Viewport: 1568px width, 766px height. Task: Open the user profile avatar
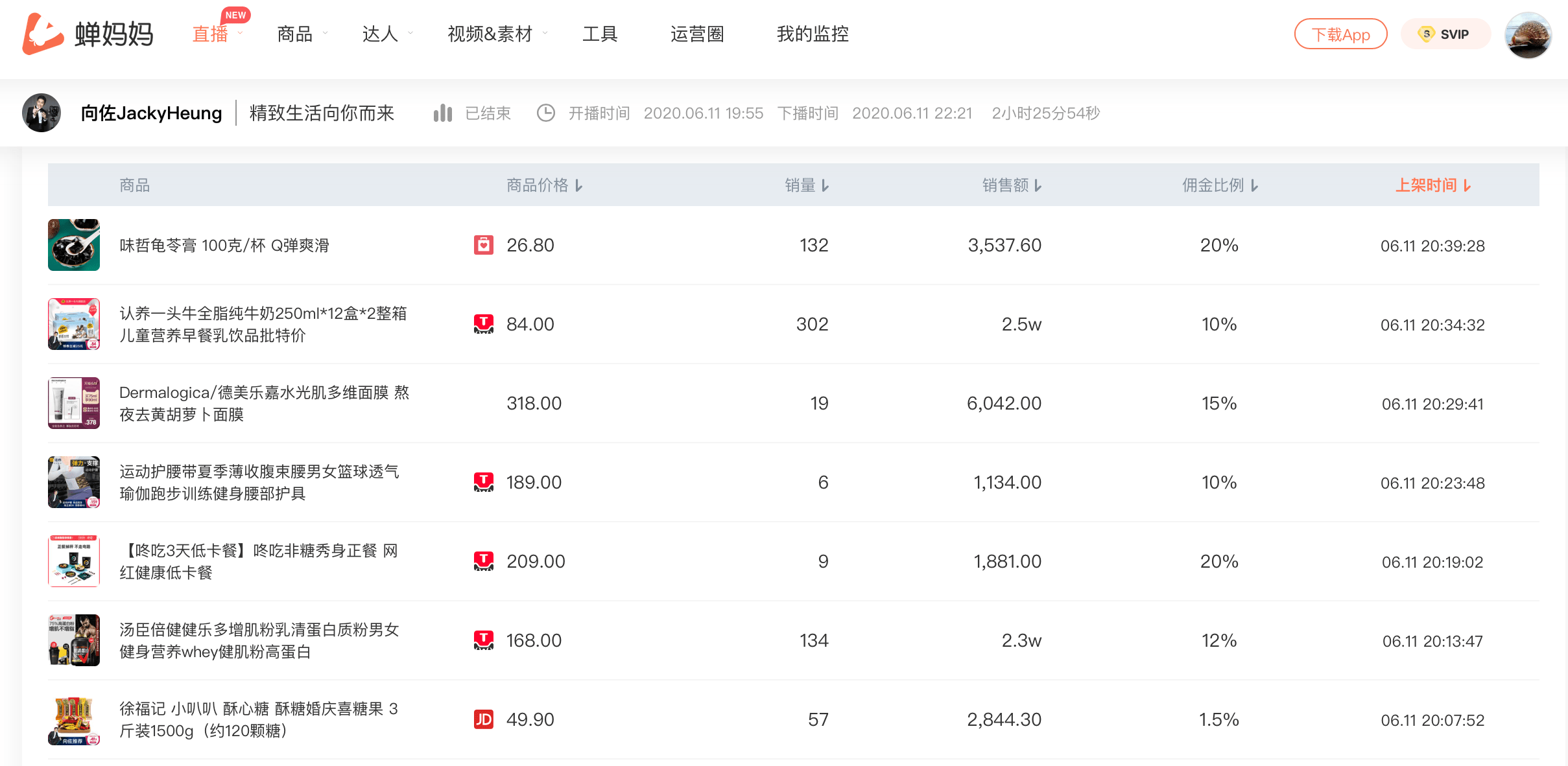[x=1528, y=35]
